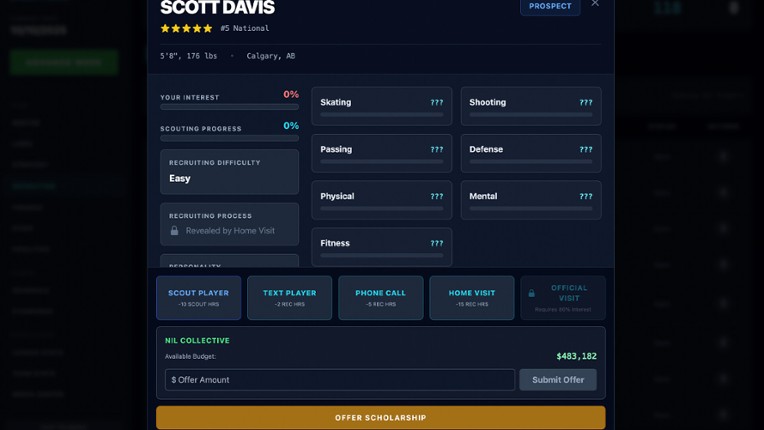764x430 pixels.
Task: Click the Recruiting Difficulty card
Action: pyautogui.click(x=229, y=172)
